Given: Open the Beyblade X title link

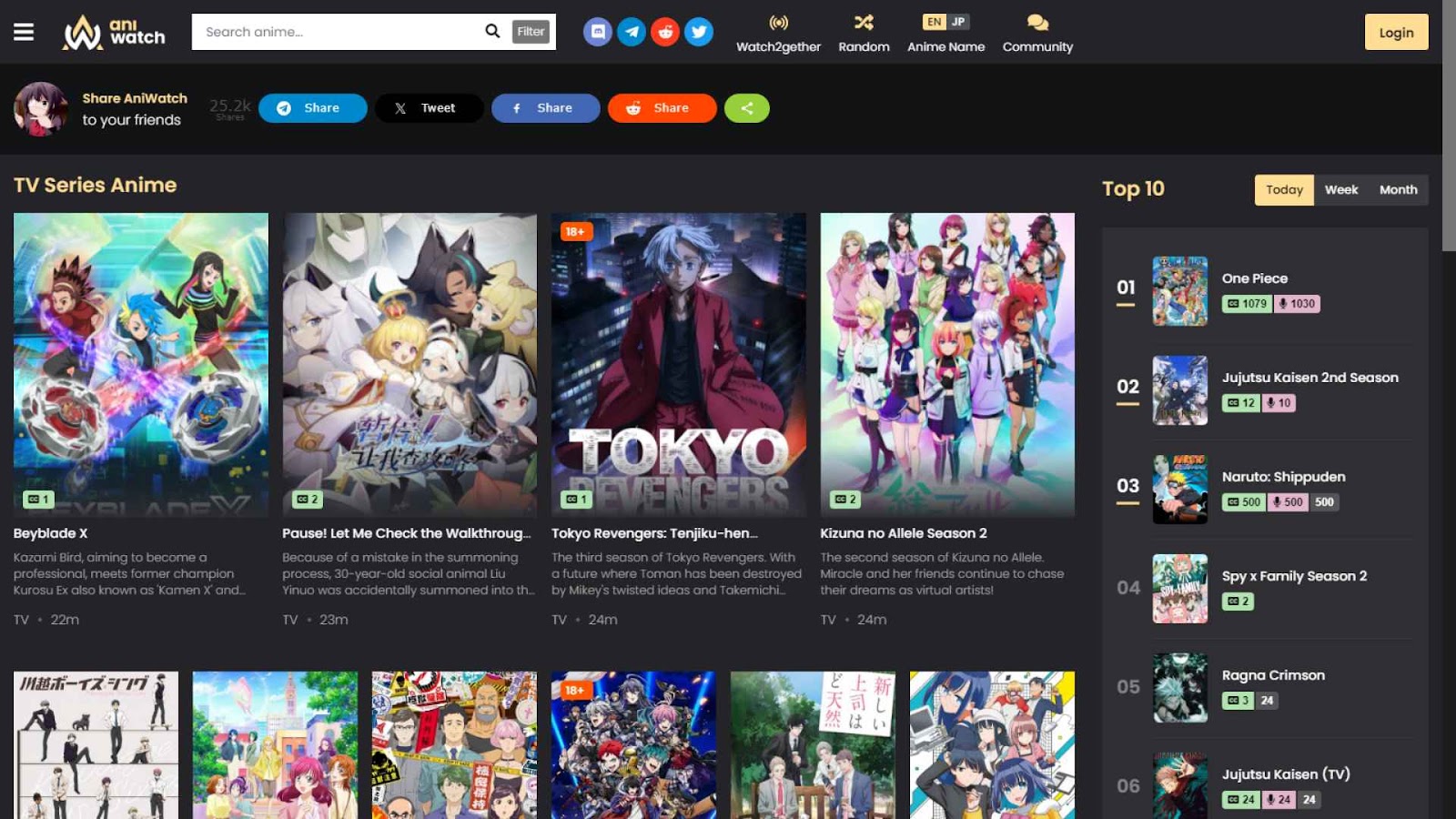Looking at the screenshot, I should point(51,533).
